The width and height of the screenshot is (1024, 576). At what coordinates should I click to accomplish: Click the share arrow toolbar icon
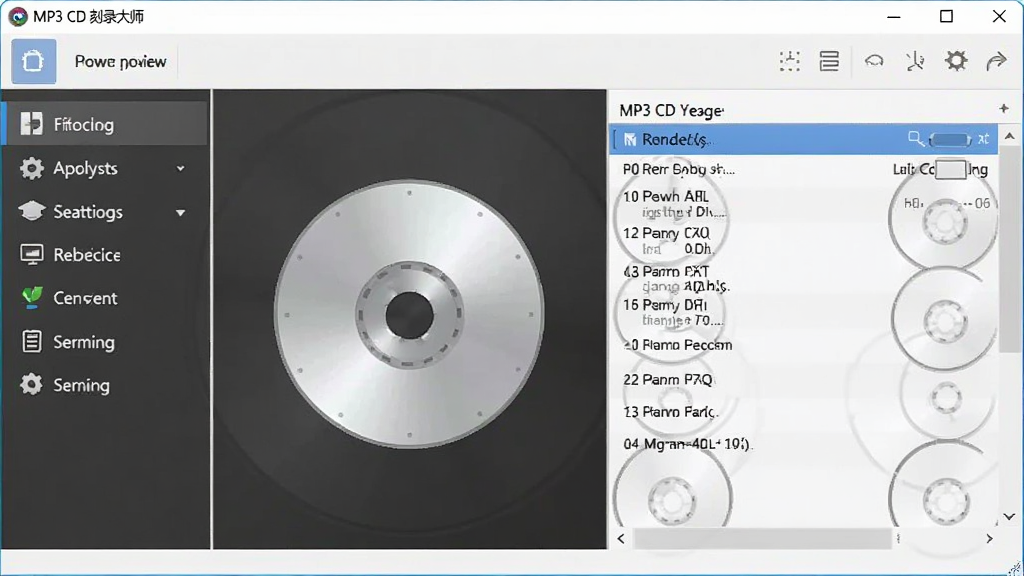click(996, 61)
